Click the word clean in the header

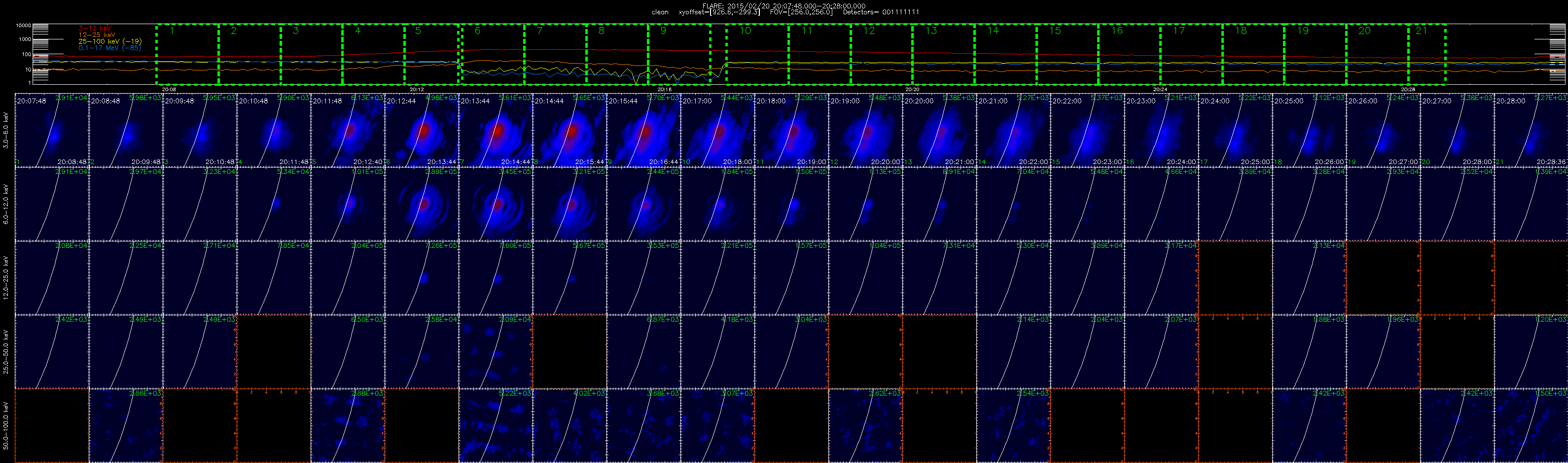660,12
